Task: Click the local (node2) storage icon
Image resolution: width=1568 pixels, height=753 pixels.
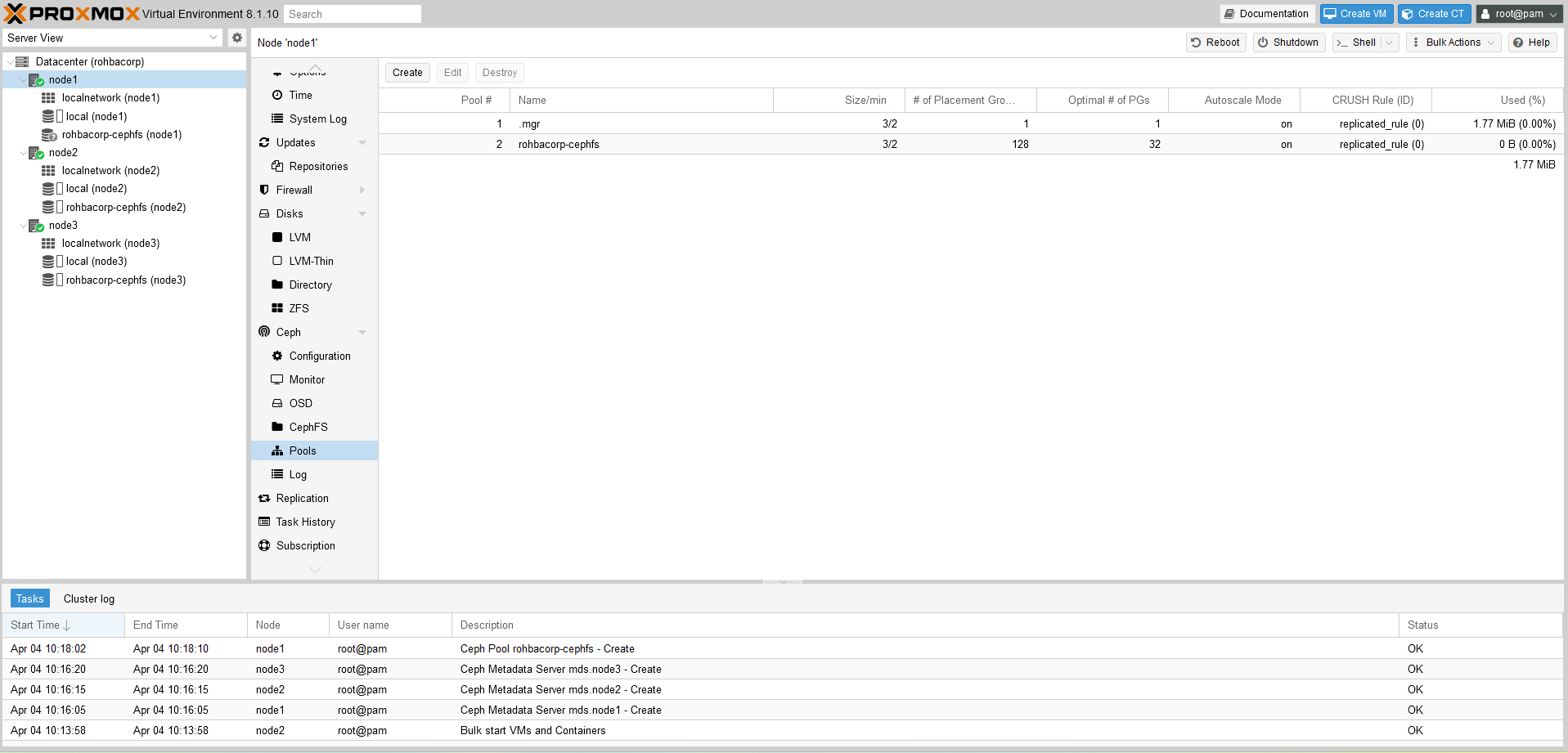Action: click(48, 189)
